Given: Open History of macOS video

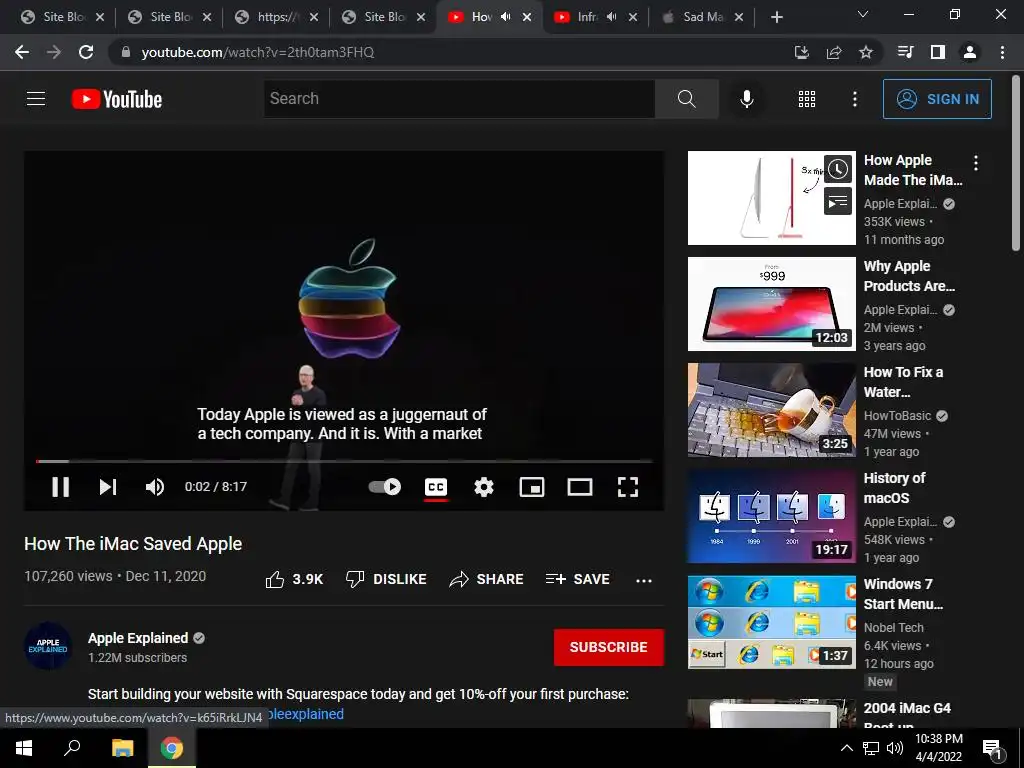Looking at the screenshot, I should pyautogui.click(x=771, y=516).
